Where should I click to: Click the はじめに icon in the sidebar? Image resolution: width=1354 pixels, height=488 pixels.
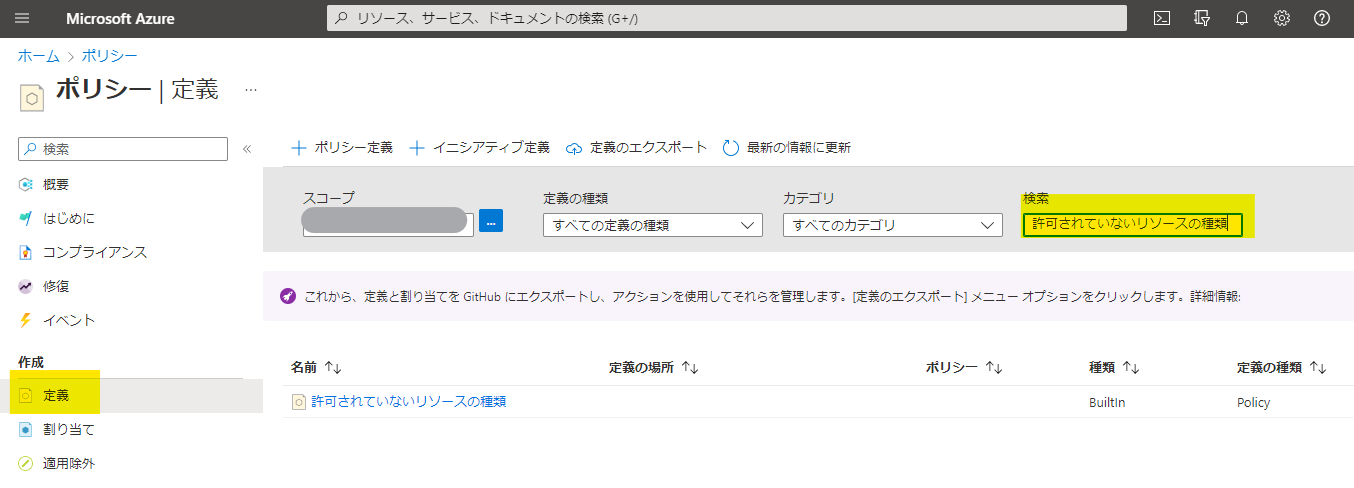point(26,218)
